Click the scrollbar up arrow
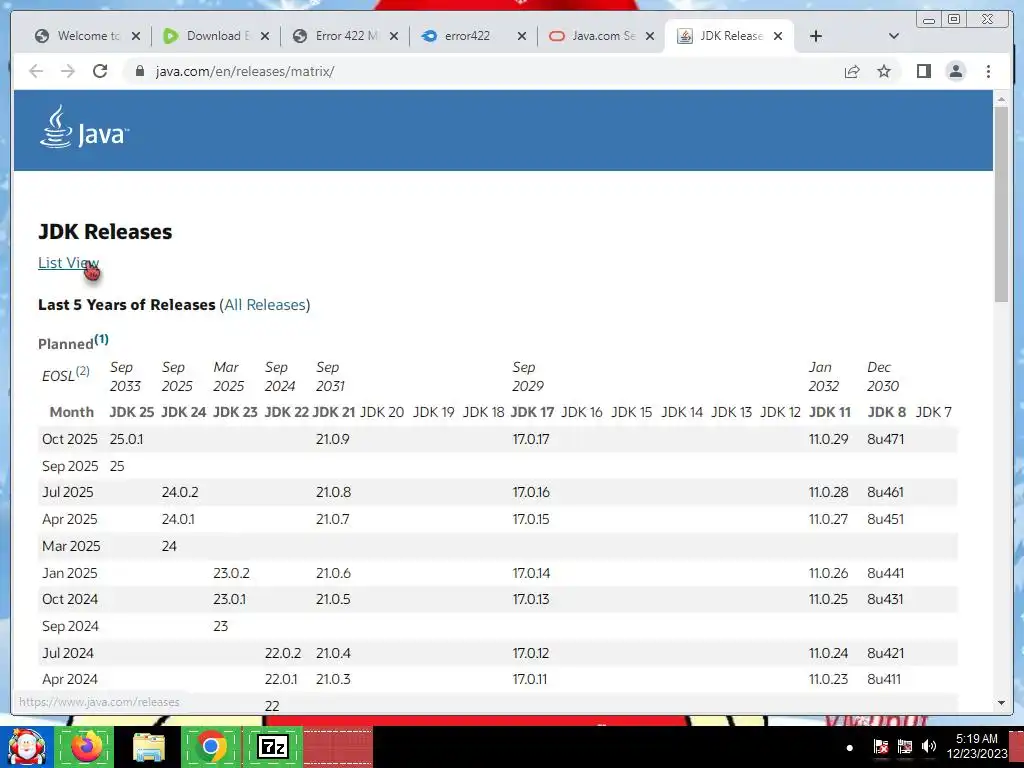This screenshot has height=768, width=1024. click(1001, 99)
